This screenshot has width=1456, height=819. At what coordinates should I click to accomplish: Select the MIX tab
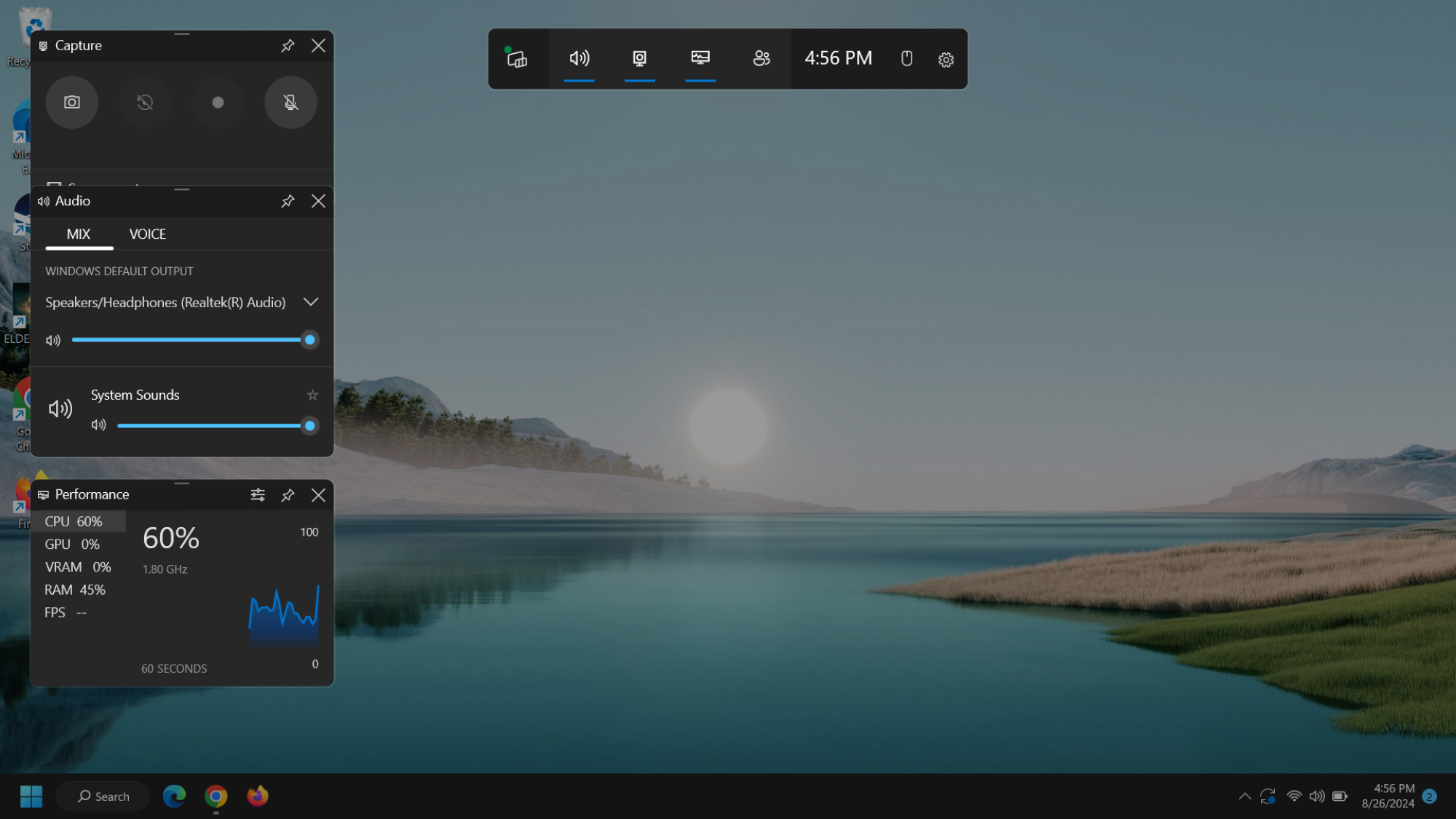[x=79, y=234]
